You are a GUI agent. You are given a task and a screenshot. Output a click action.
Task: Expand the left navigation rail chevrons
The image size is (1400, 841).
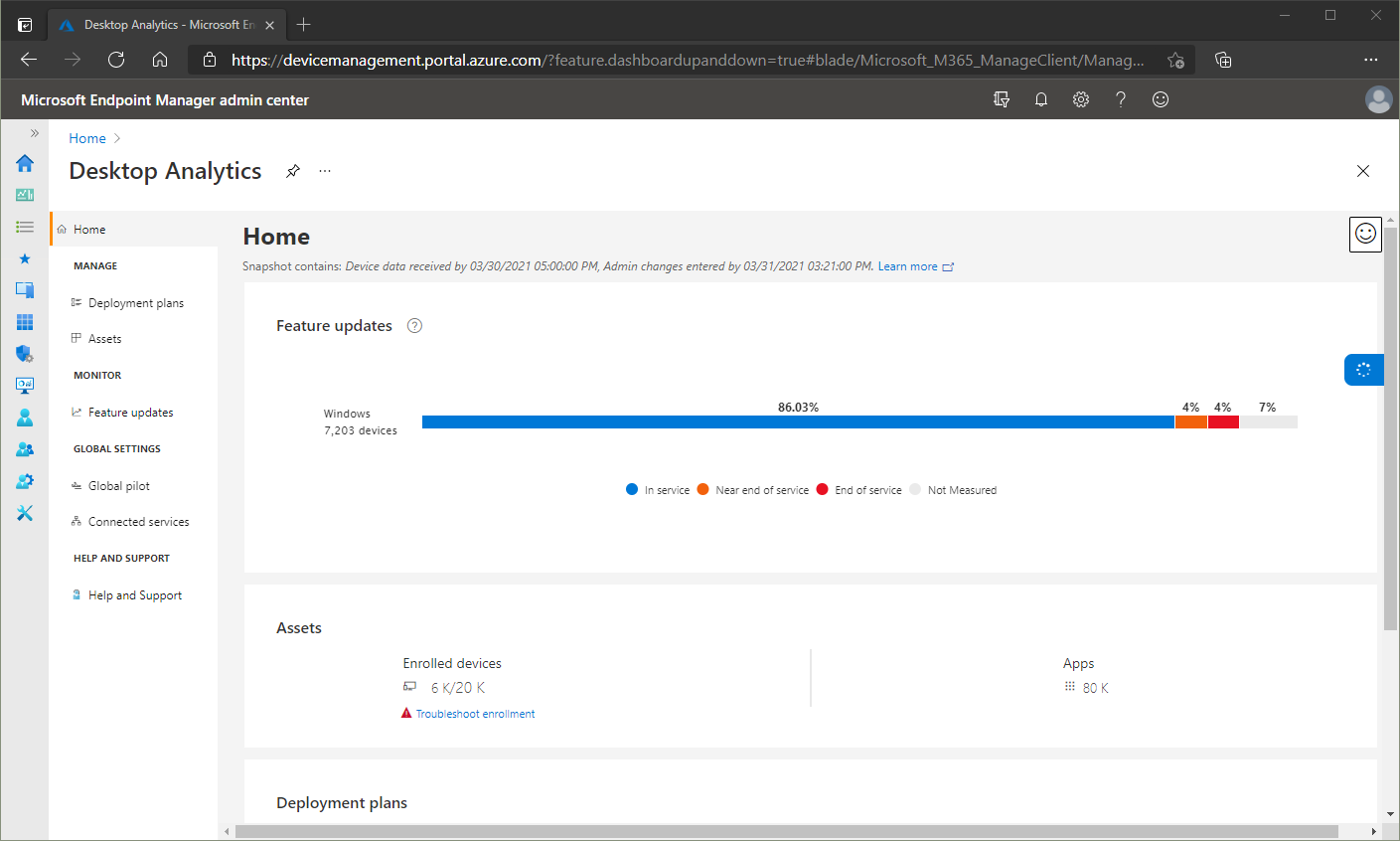[x=34, y=133]
